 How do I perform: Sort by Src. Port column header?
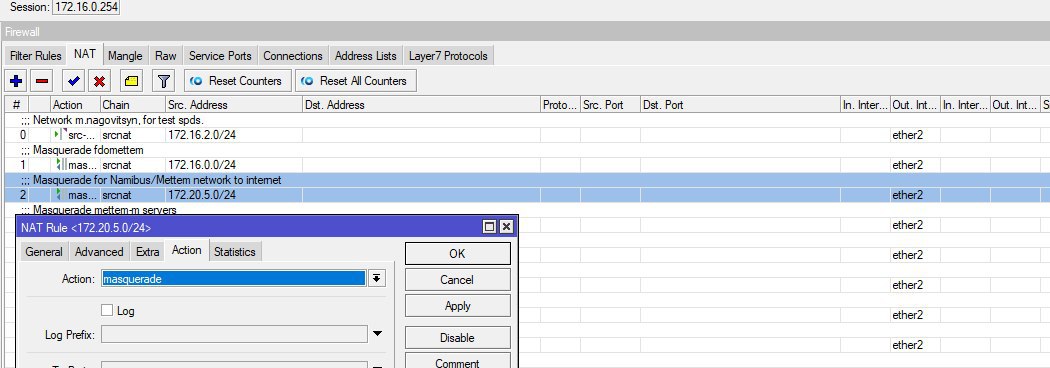(x=610, y=104)
